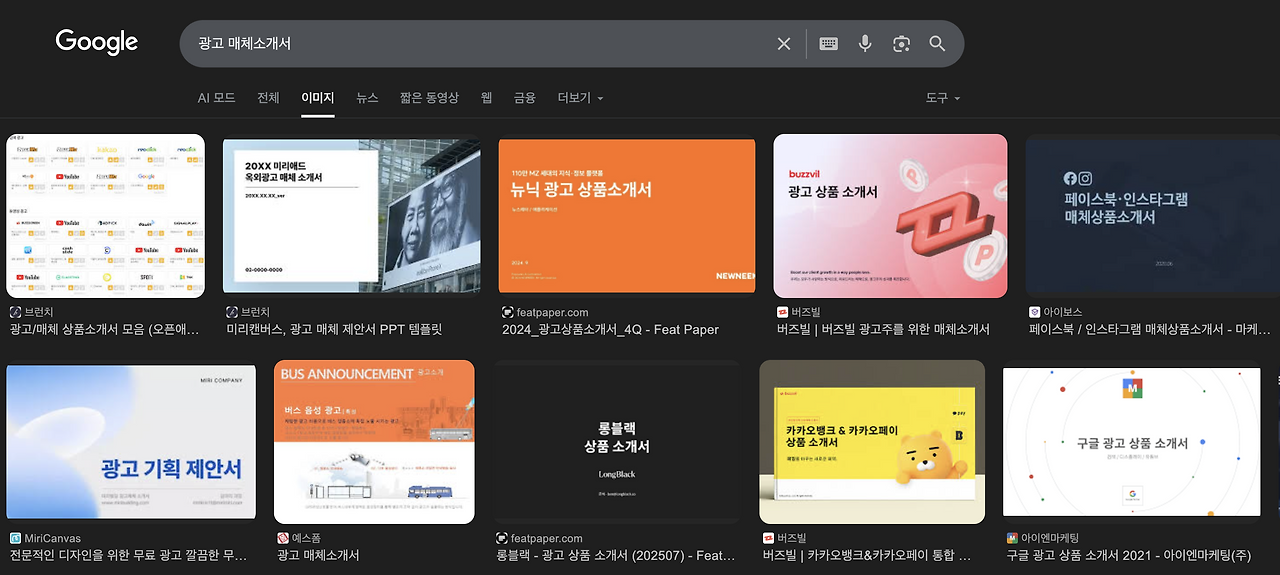Start voice search with the microphone icon
This screenshot has width=1280, height=575.
[x=865, y=44]
